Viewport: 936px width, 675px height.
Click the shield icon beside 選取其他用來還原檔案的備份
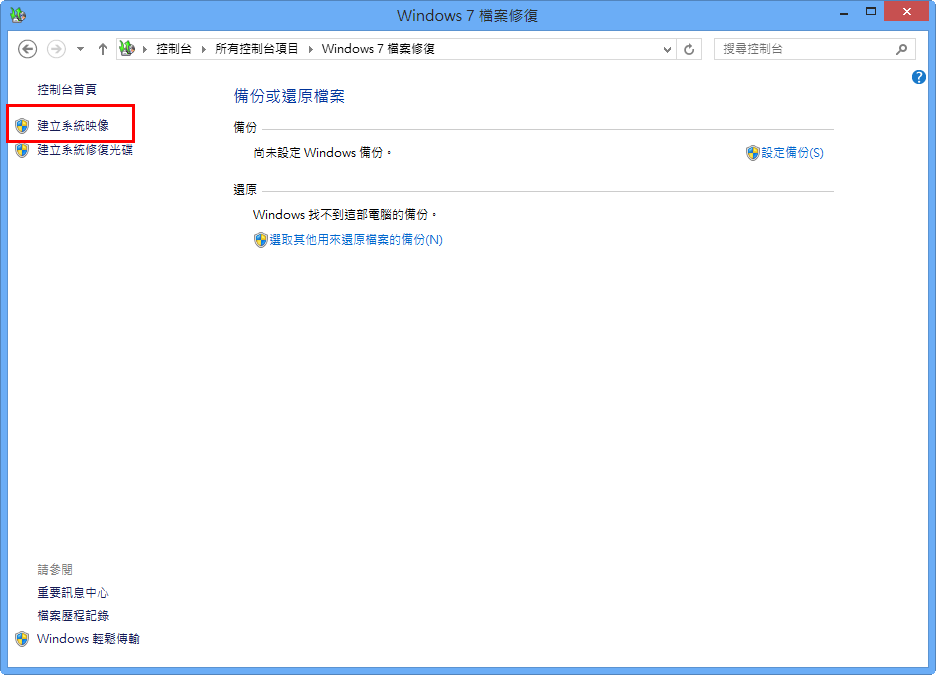click(260, 240)
